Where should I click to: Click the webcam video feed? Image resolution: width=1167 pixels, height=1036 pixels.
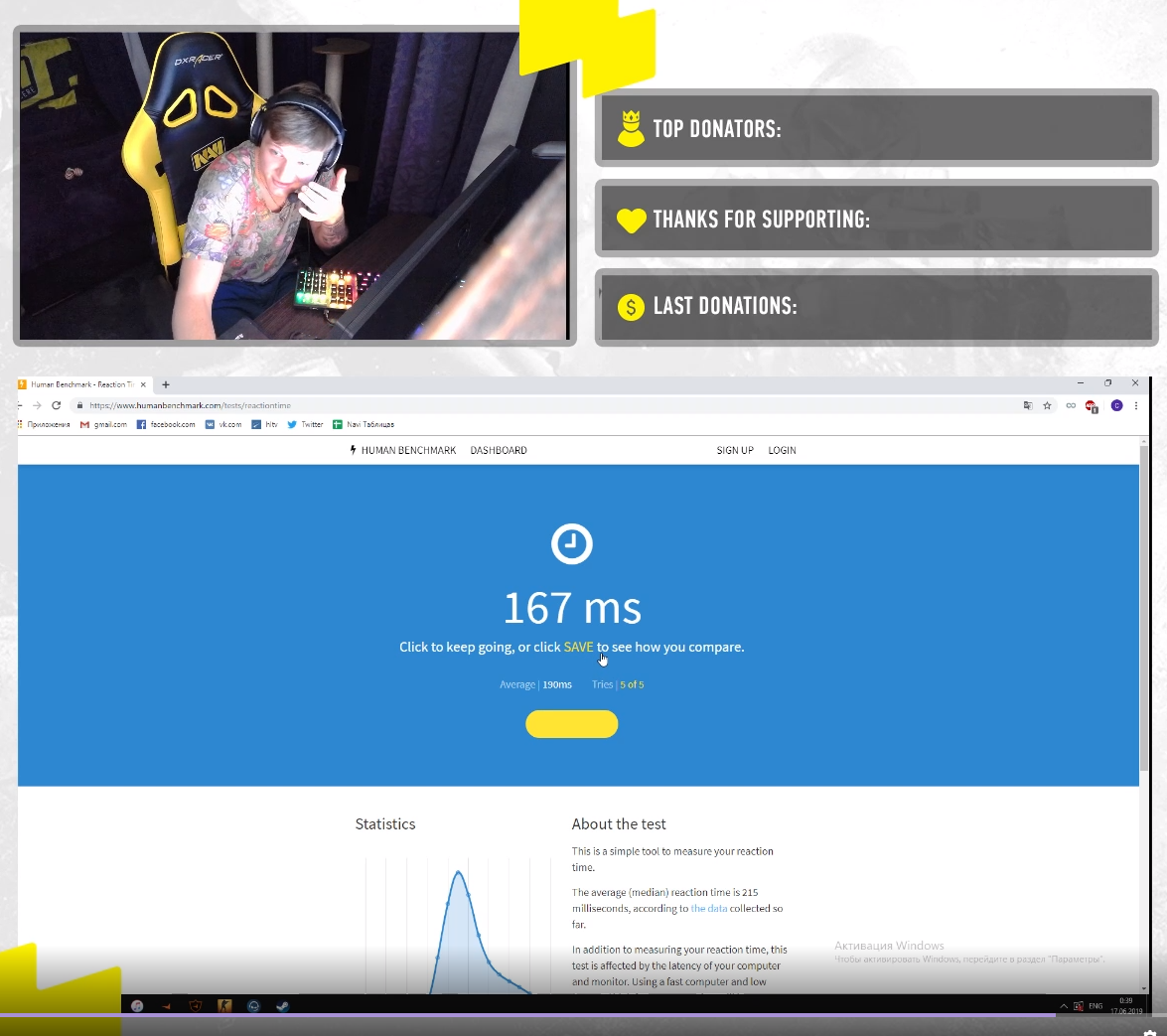coord(294,186)
